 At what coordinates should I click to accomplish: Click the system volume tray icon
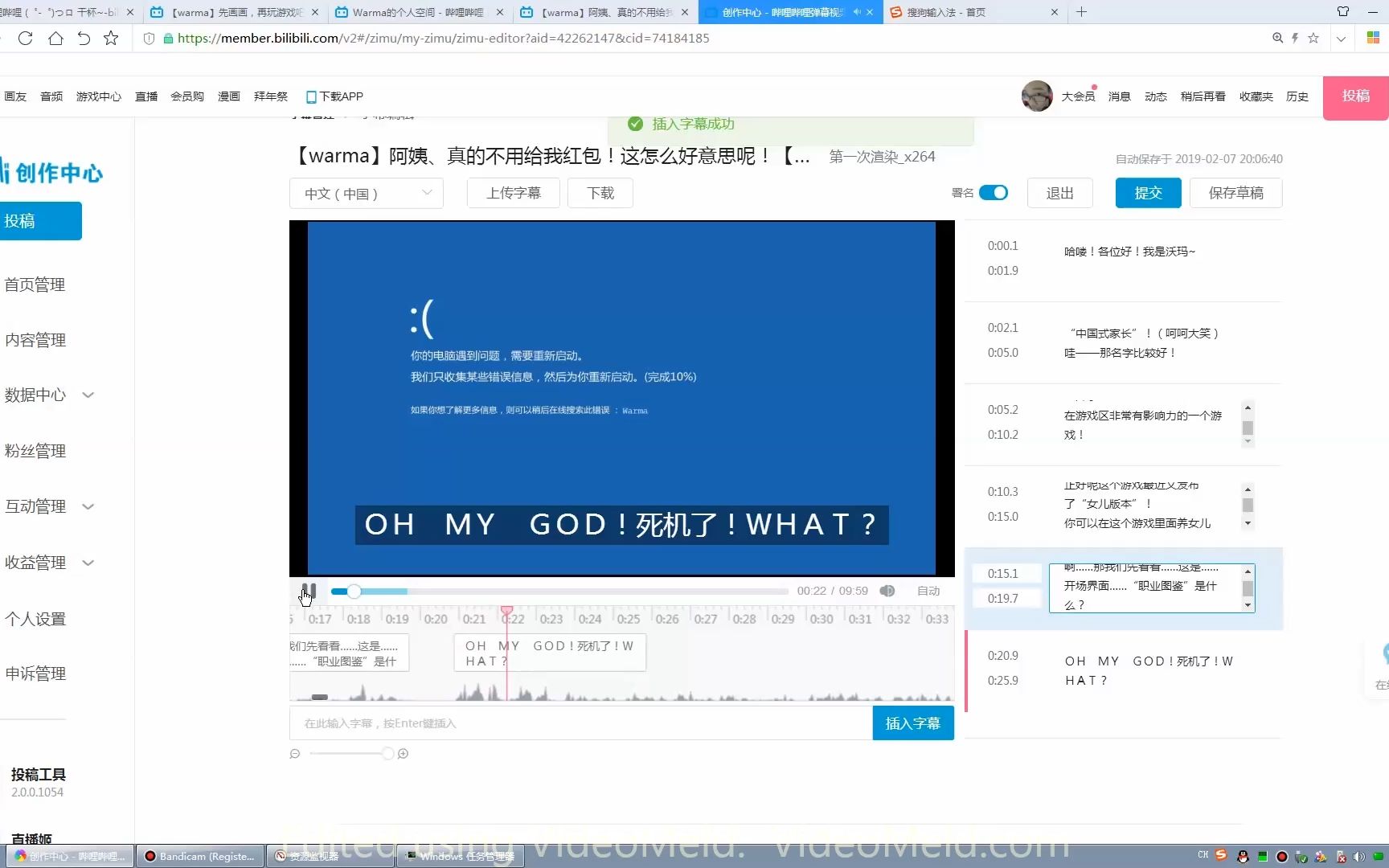pyautogui.click(x=1359, y=857)
